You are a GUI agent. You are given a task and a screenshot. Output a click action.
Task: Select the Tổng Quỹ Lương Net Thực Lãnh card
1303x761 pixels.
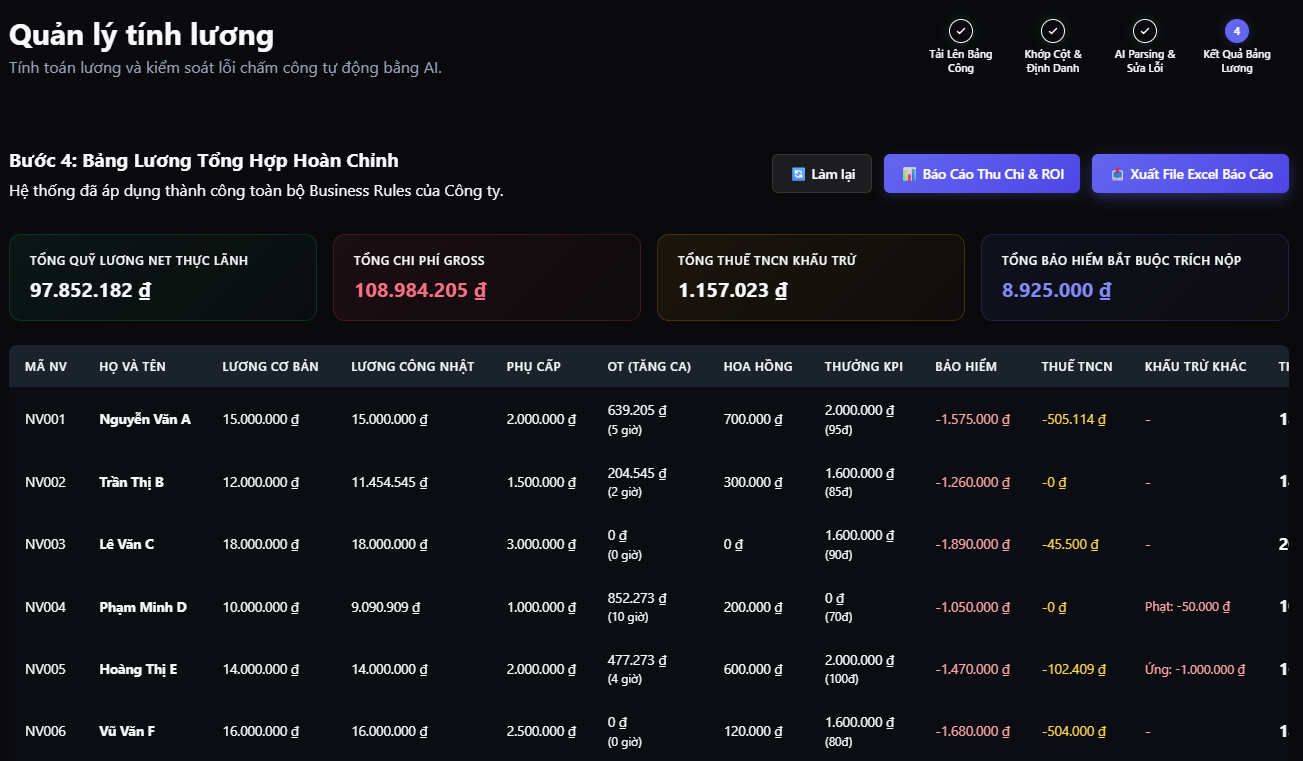[163, 277]
